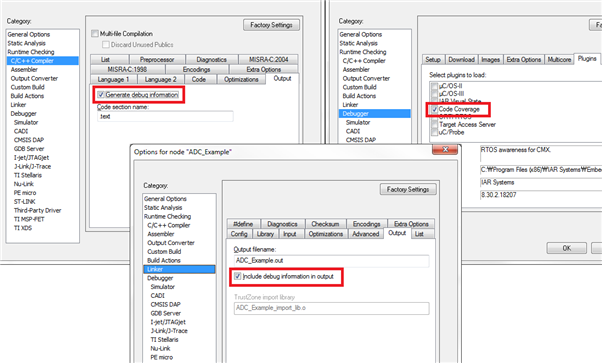This screenshot has width=602, height=363.
Task: Click RTOS awareness for CMX description
Action: click(x=516, y=149)
